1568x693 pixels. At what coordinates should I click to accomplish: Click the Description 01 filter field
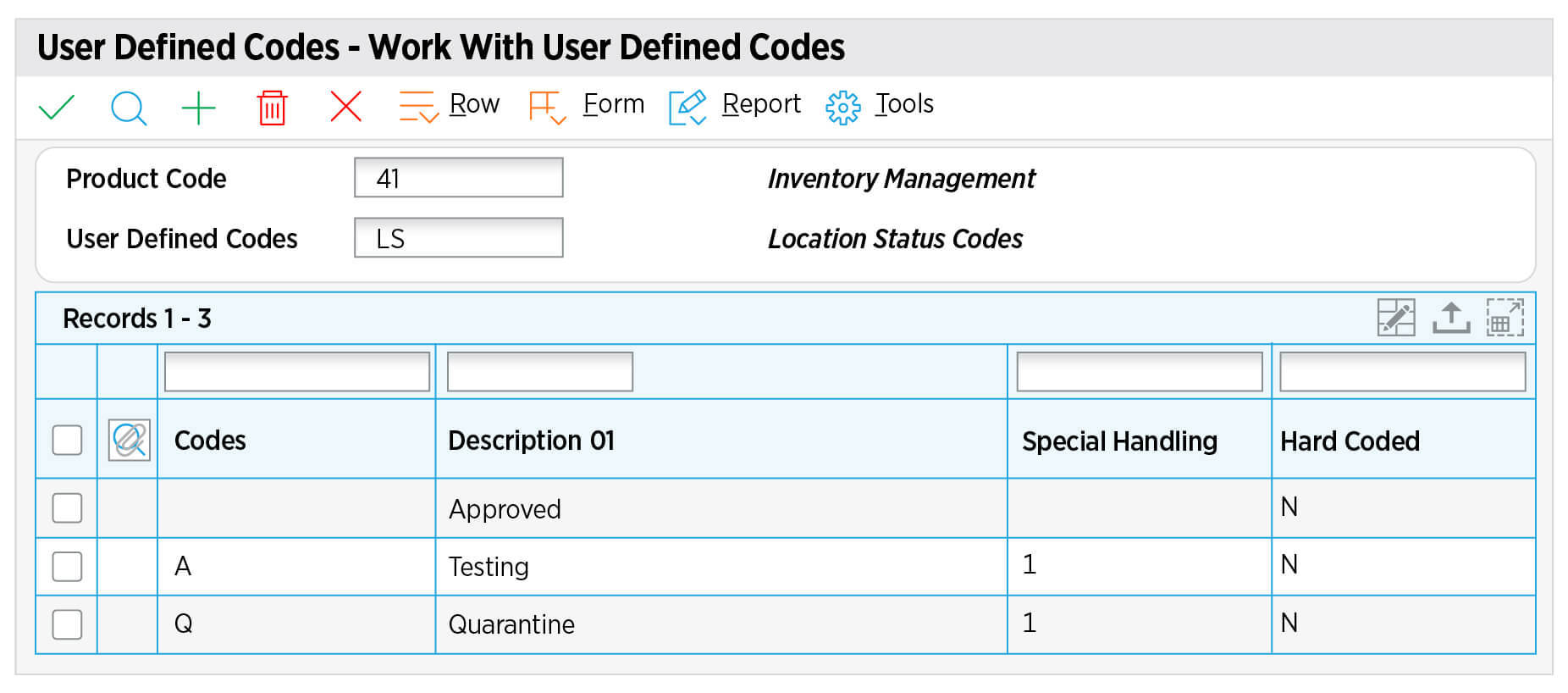tap(539, 372)
